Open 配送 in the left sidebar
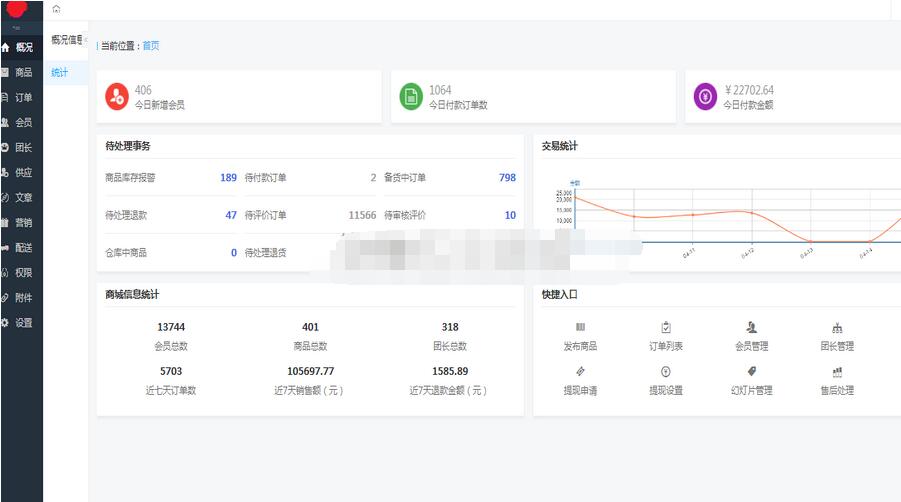 point(21,248)
